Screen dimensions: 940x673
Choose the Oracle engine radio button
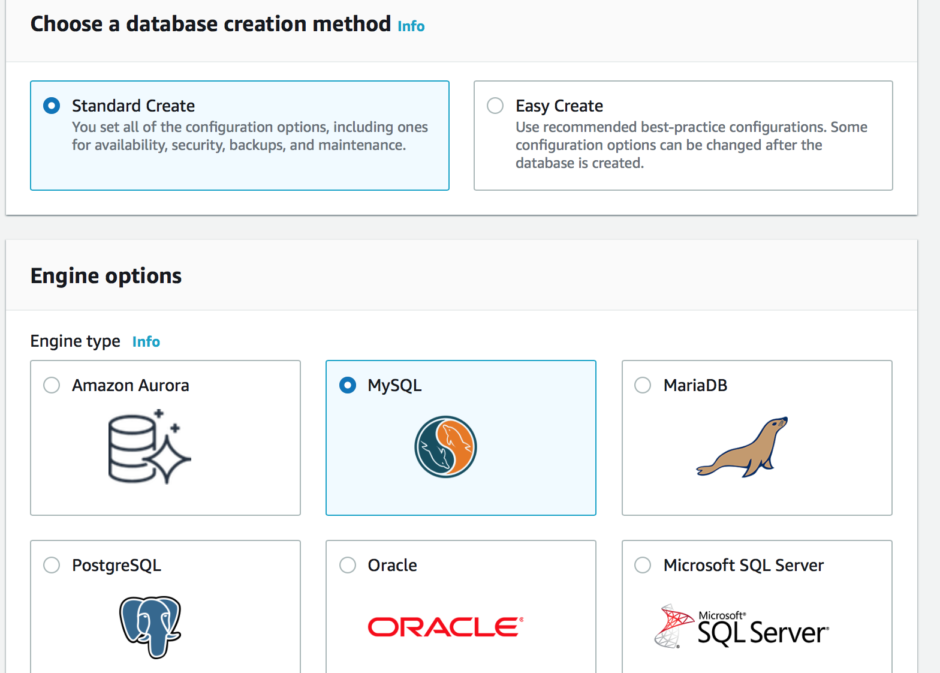(x=348, y=565)
